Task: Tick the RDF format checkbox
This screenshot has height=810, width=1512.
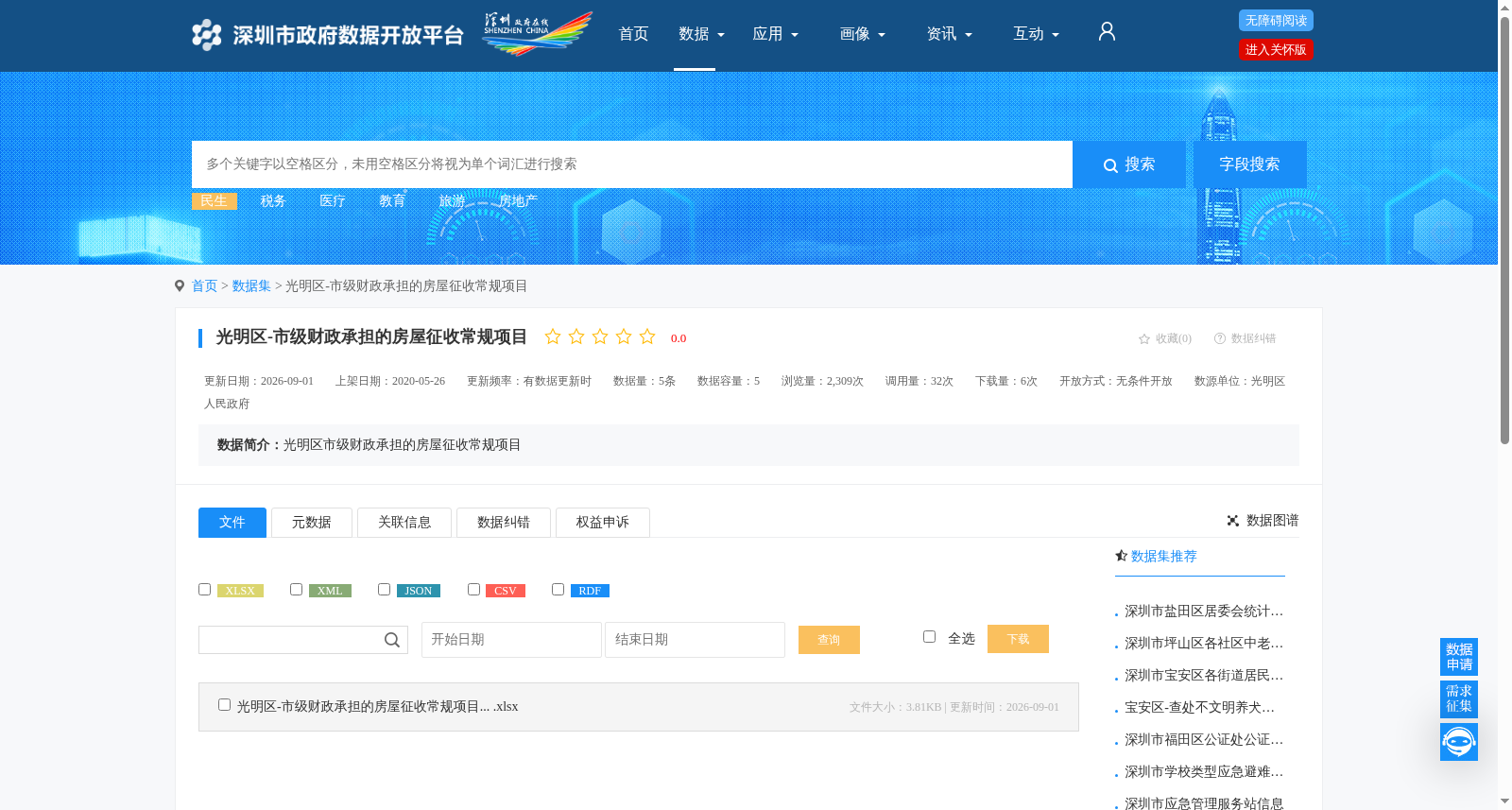Action: 558,589
